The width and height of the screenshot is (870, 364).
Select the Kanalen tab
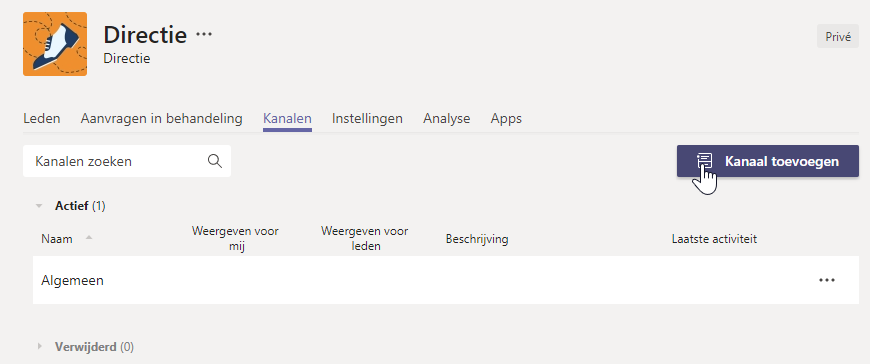pos(287,118)
